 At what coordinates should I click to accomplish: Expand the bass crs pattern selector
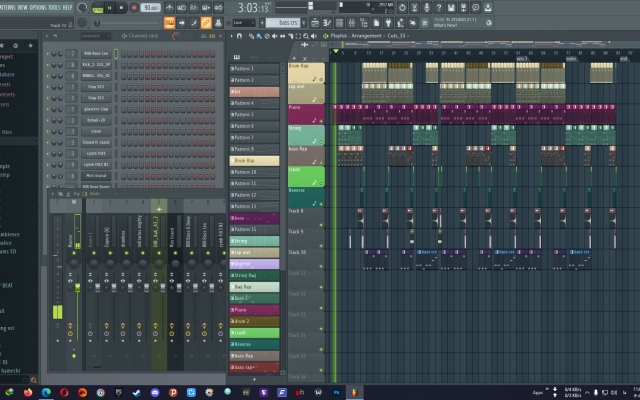(x=283, y=23)
